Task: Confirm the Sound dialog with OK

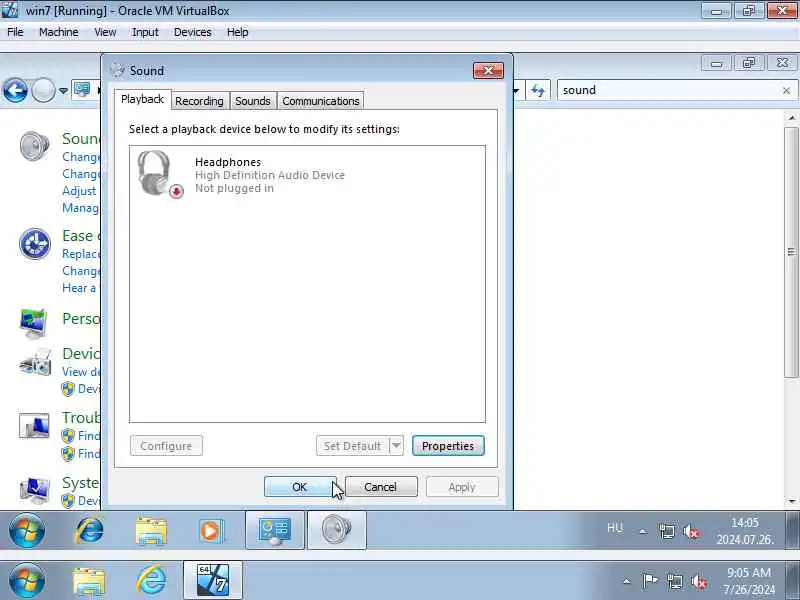Action: click(x=299, y=487)
